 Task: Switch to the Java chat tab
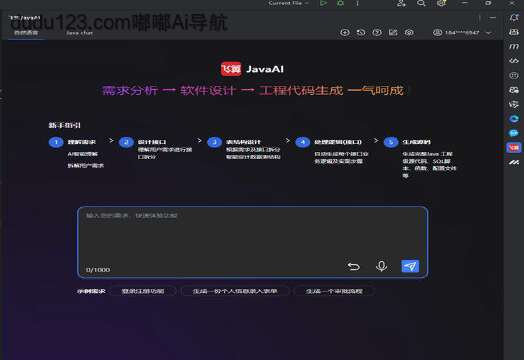[79, 33]
